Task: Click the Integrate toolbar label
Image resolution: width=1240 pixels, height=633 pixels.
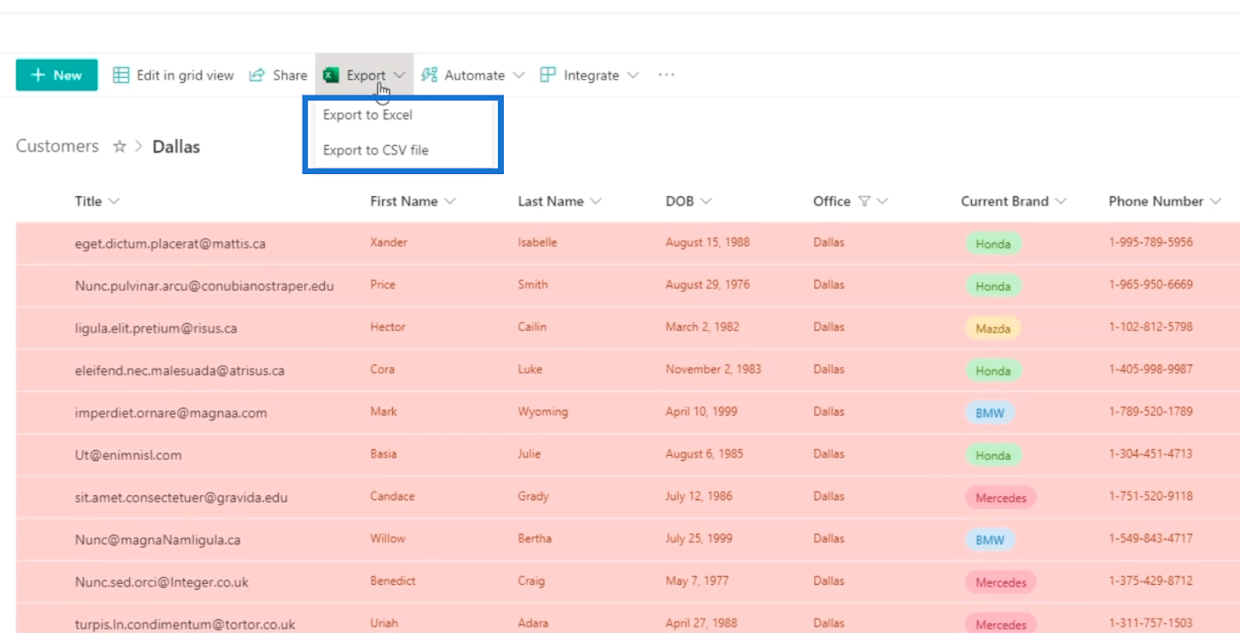Action: pos(591,75)
